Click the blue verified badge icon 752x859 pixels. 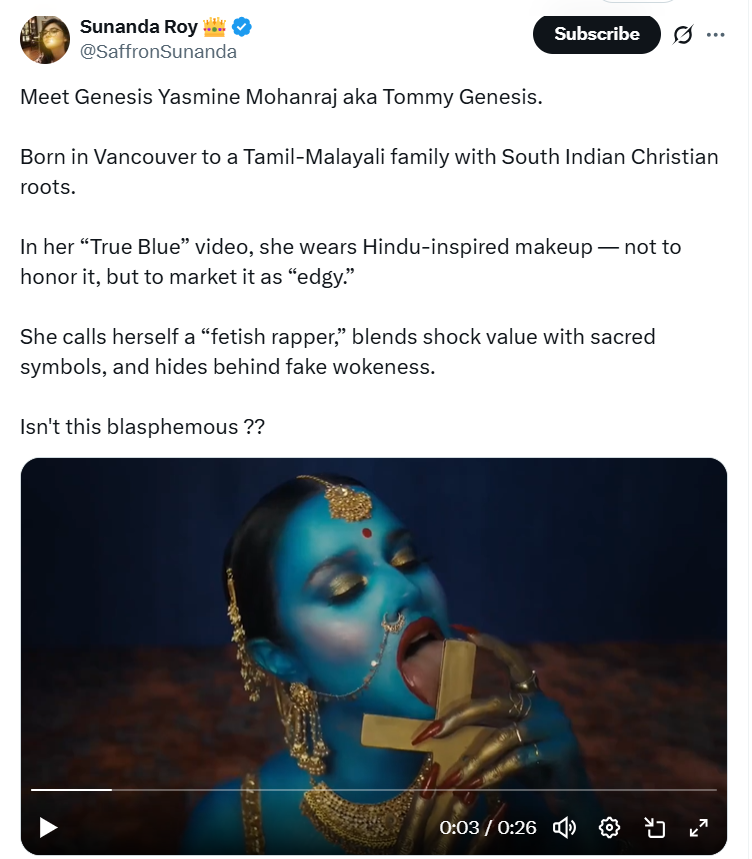pos(242,26)
